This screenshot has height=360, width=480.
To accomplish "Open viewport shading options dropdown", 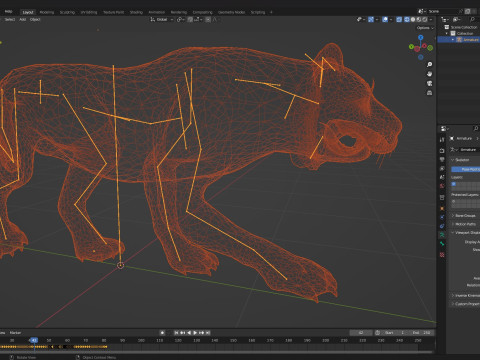I will [x=431, y=20].
